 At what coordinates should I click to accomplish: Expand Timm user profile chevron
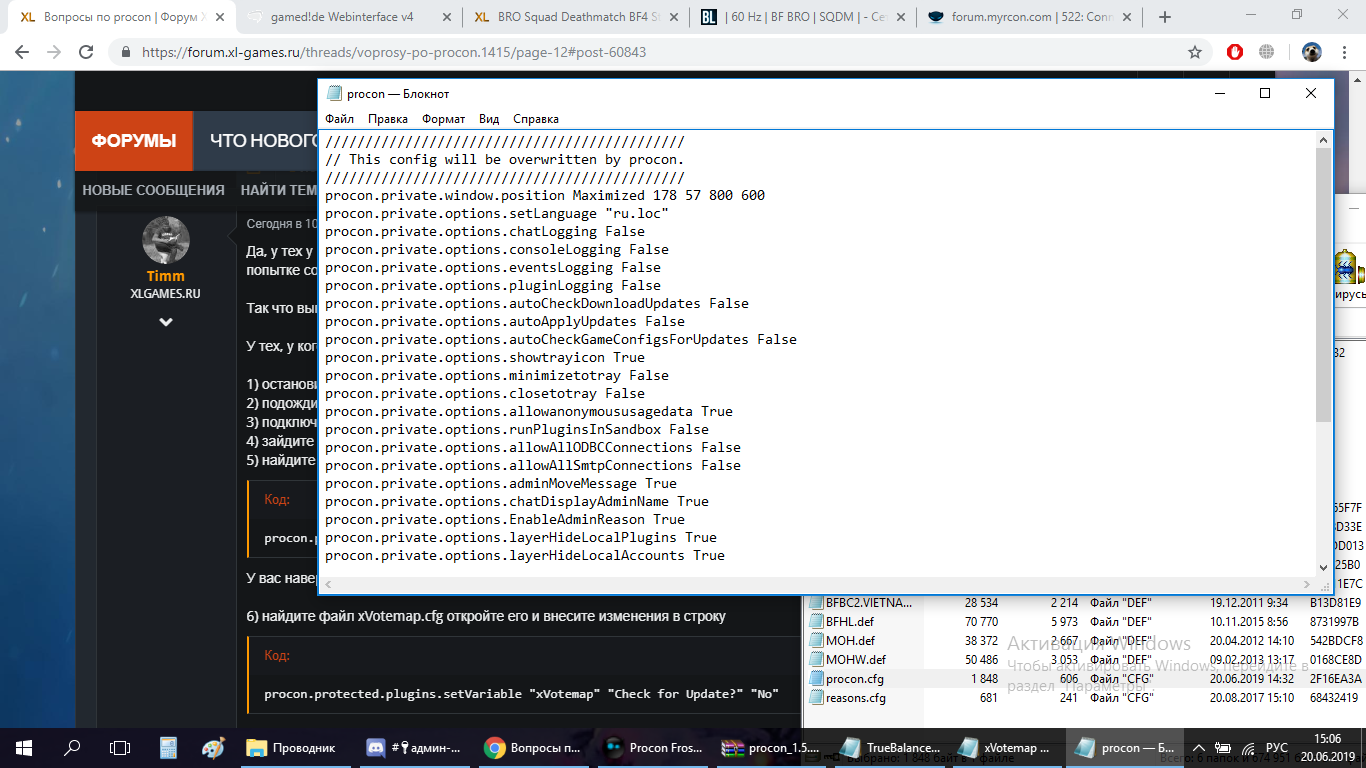[166, 322]
